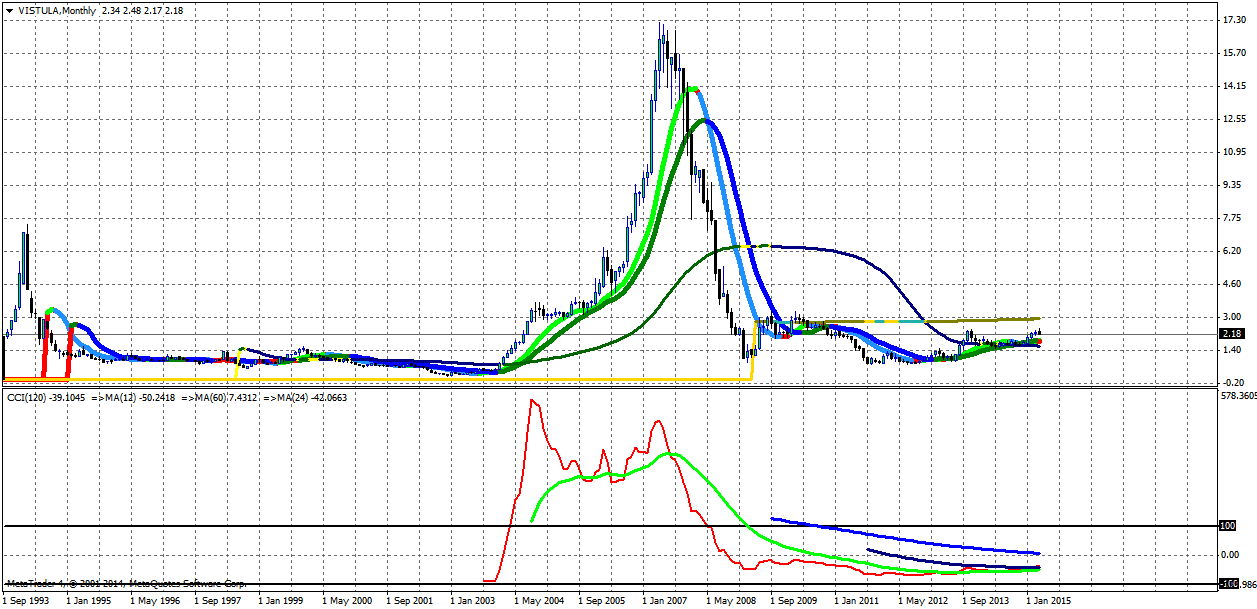Click the 1.40 price axis label

coord(1231,350)
